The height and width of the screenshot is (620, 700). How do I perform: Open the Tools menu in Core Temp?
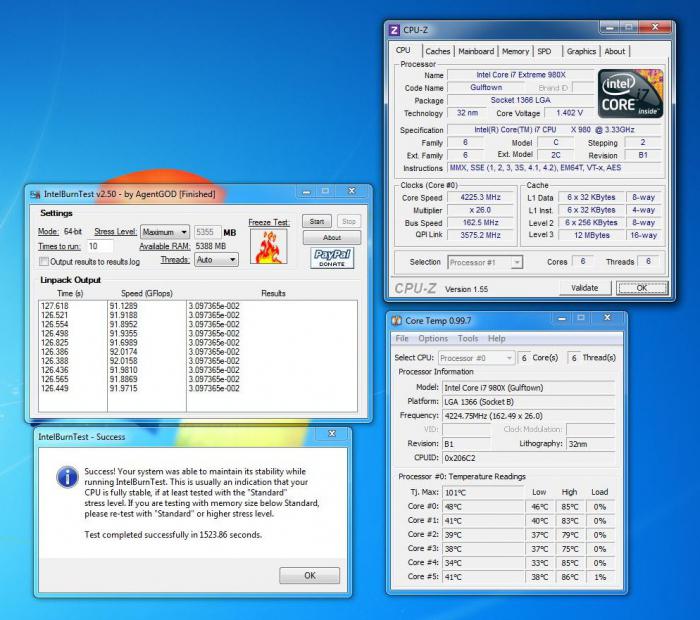pos(468,338)
